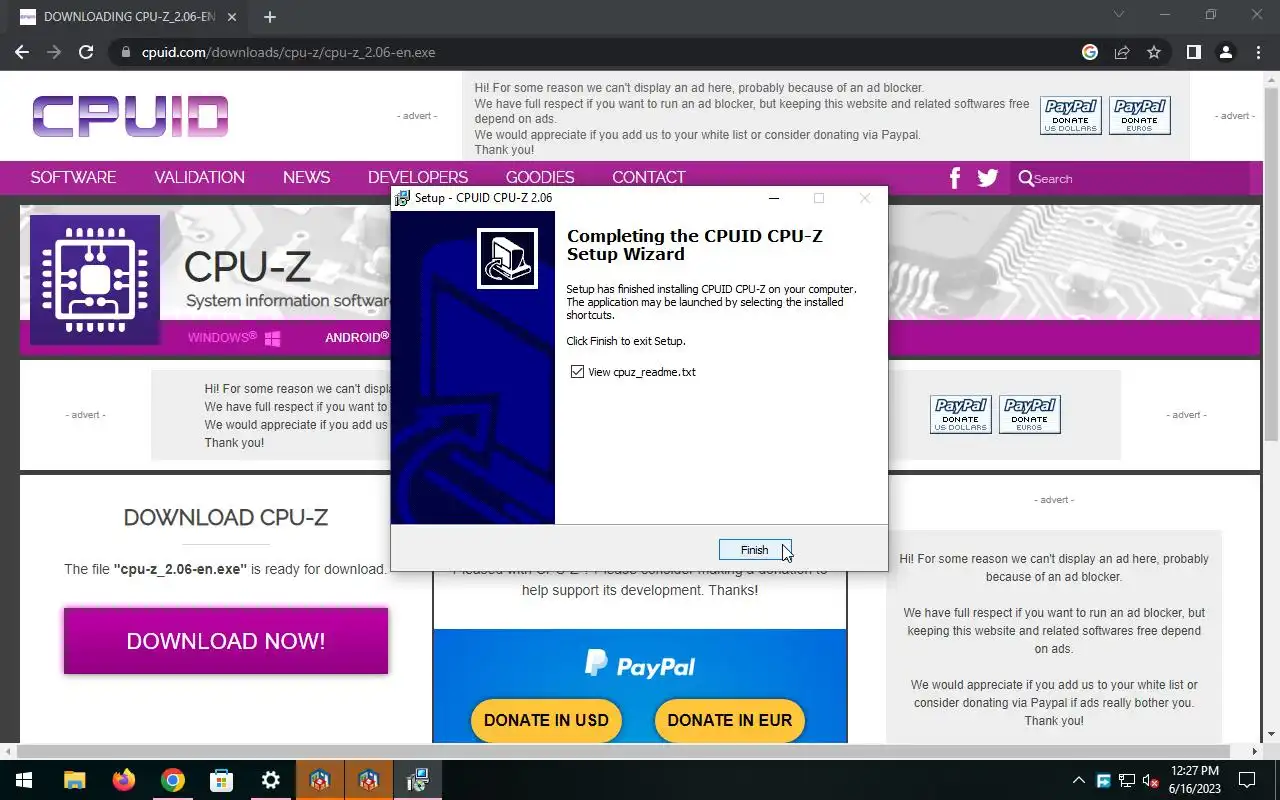Open the SOFTWARE menu
1280x800 pixels.
(x=73, y=177)
